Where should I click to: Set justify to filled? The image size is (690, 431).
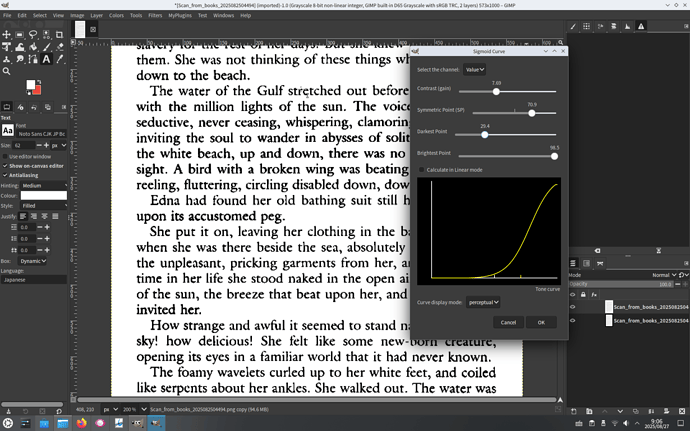[55, 216]
